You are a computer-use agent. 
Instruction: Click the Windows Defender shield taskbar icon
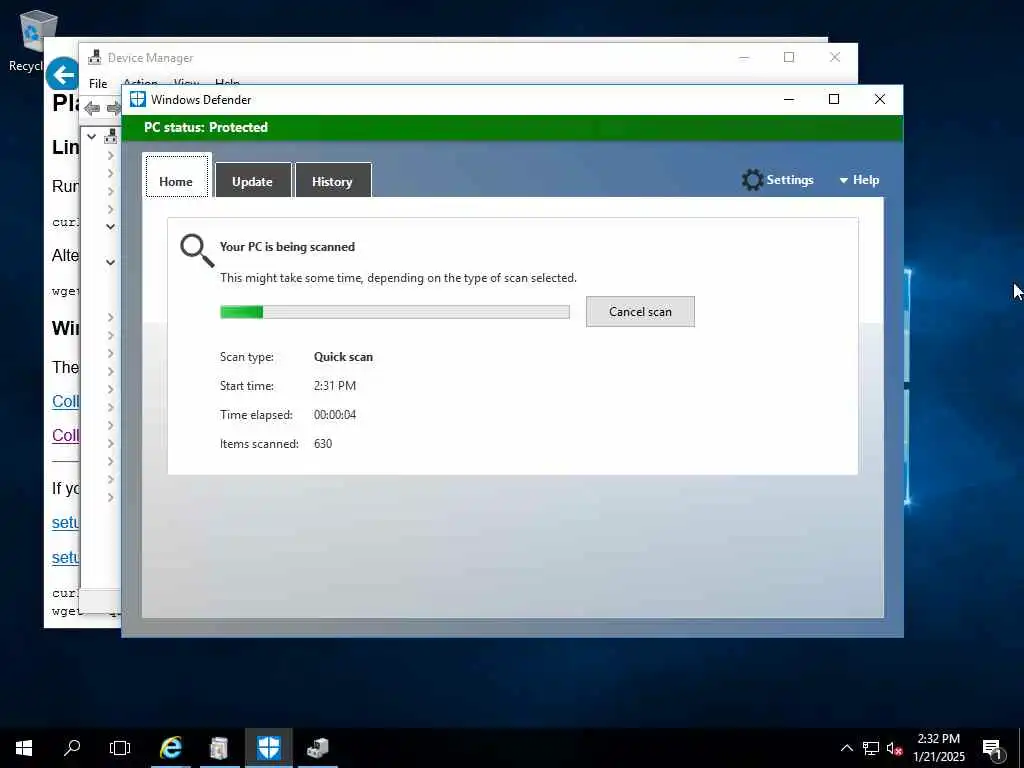point(268,748)
